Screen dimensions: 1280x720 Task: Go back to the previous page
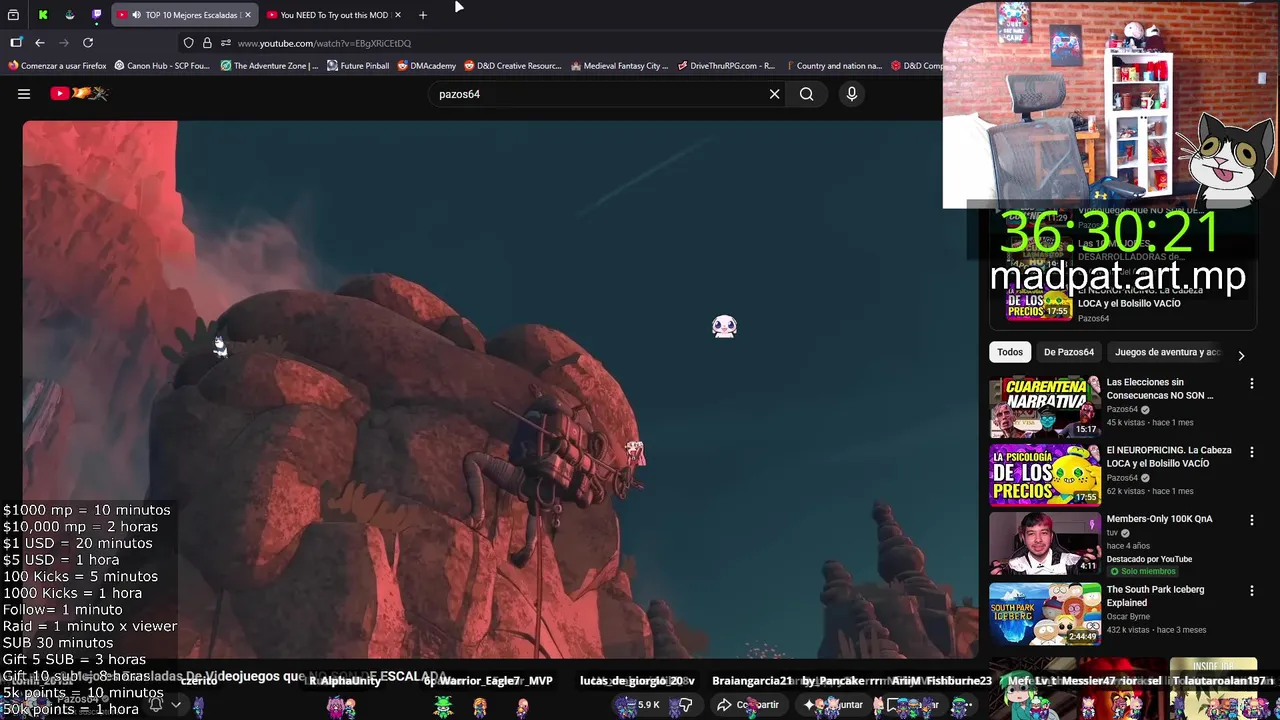click(x=40, y=43)
